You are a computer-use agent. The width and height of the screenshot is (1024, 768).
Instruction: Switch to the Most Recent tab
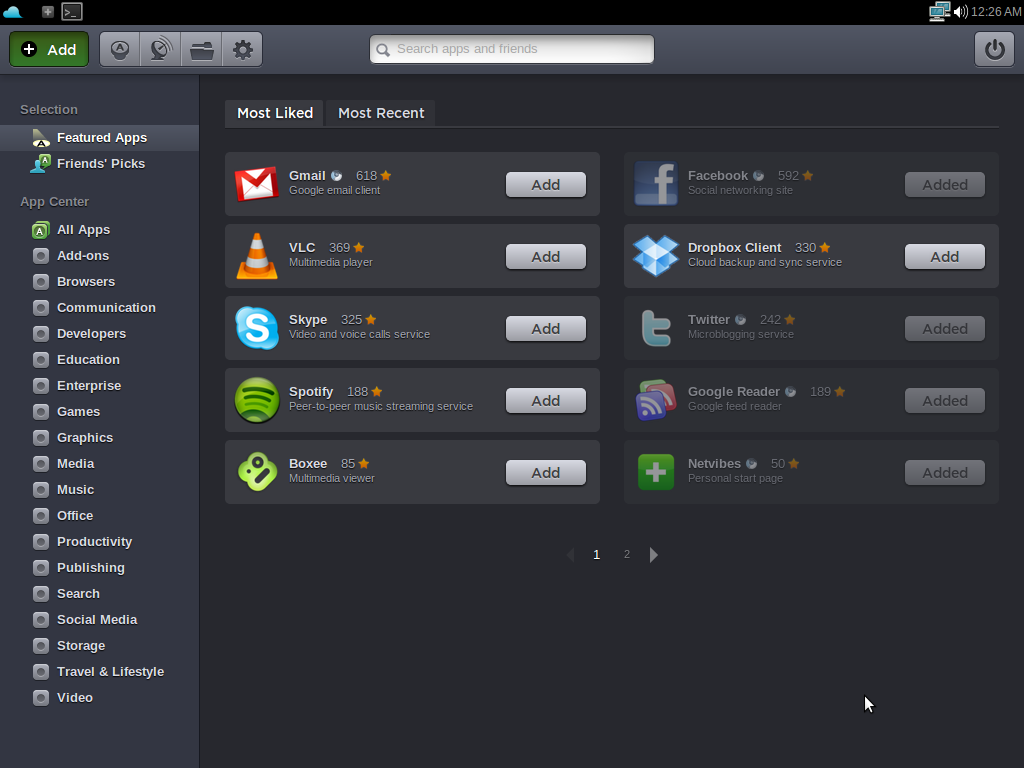click(x=381, y=113)
